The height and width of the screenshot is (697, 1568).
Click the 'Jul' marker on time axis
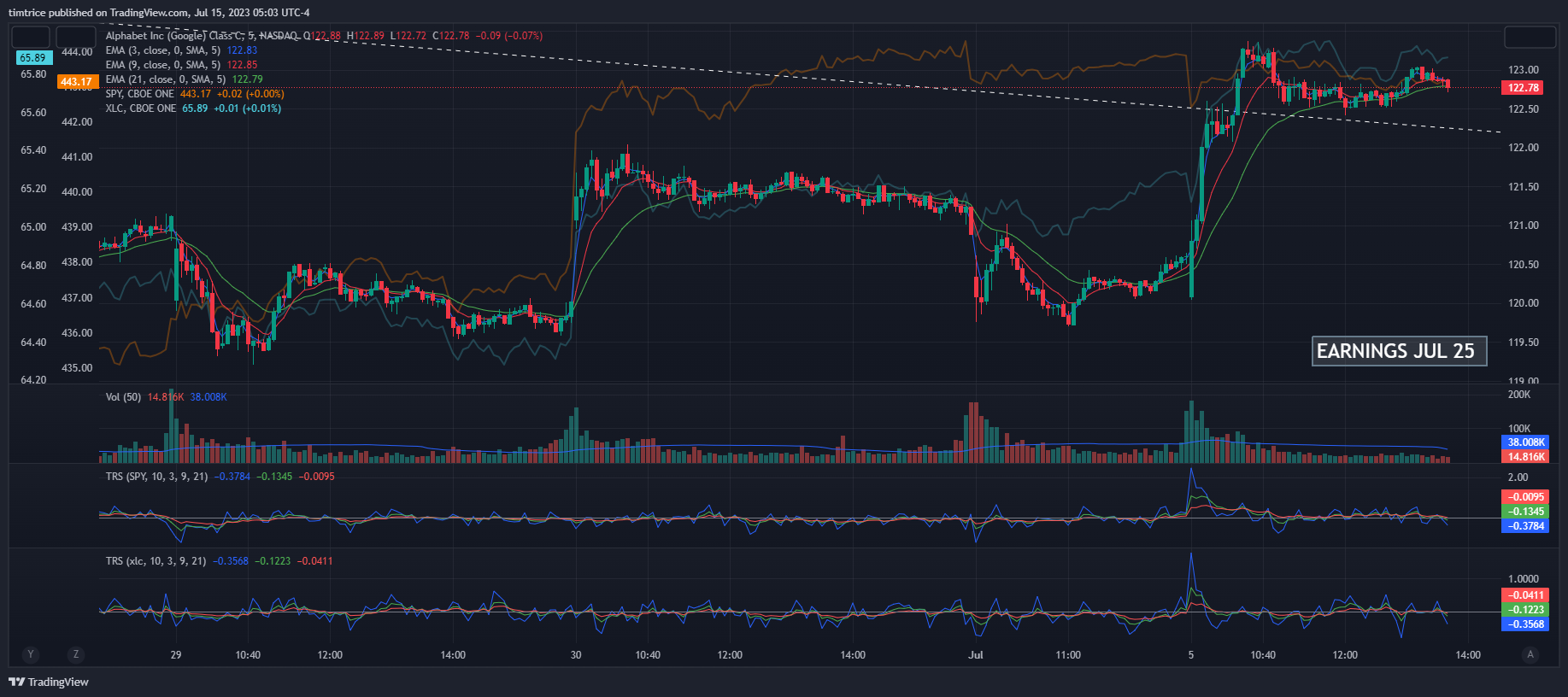click(x=976, y=655)
